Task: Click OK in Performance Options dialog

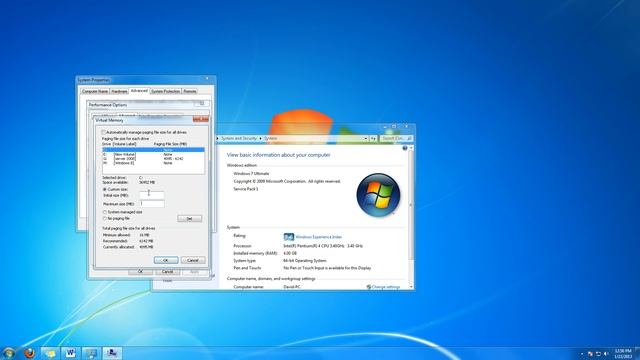Action: click(140, 271)
